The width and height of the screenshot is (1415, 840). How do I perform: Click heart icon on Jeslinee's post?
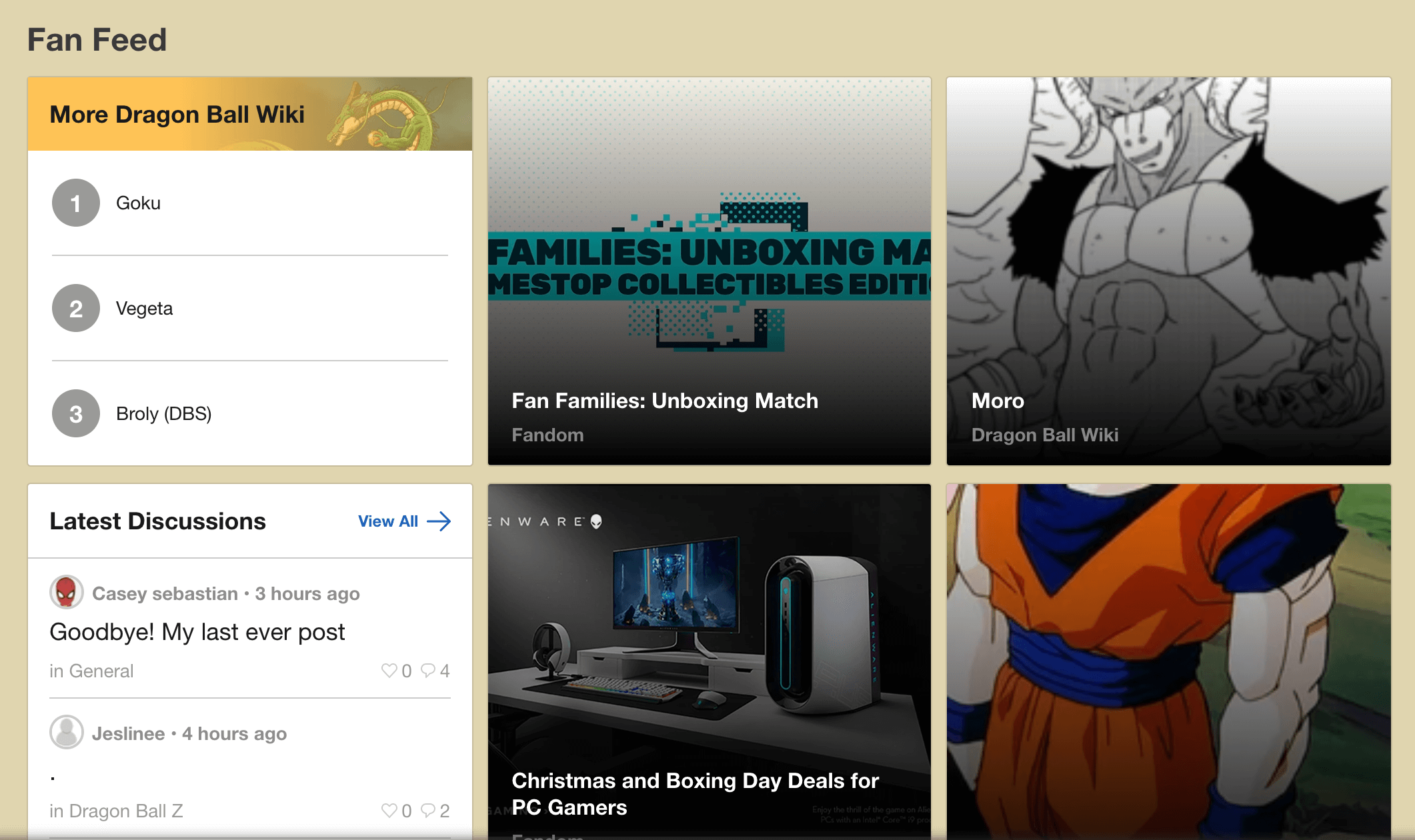[389, 810]
